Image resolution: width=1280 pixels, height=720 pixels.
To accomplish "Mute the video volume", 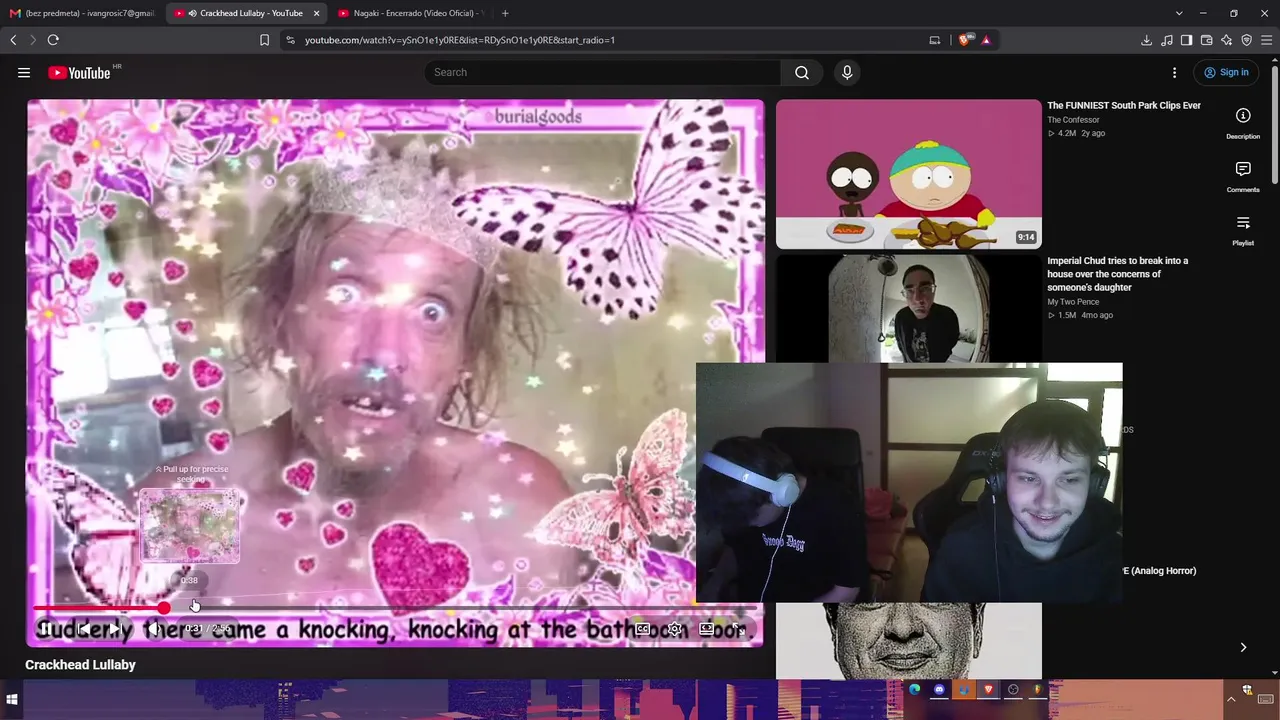I will [153, 629].
